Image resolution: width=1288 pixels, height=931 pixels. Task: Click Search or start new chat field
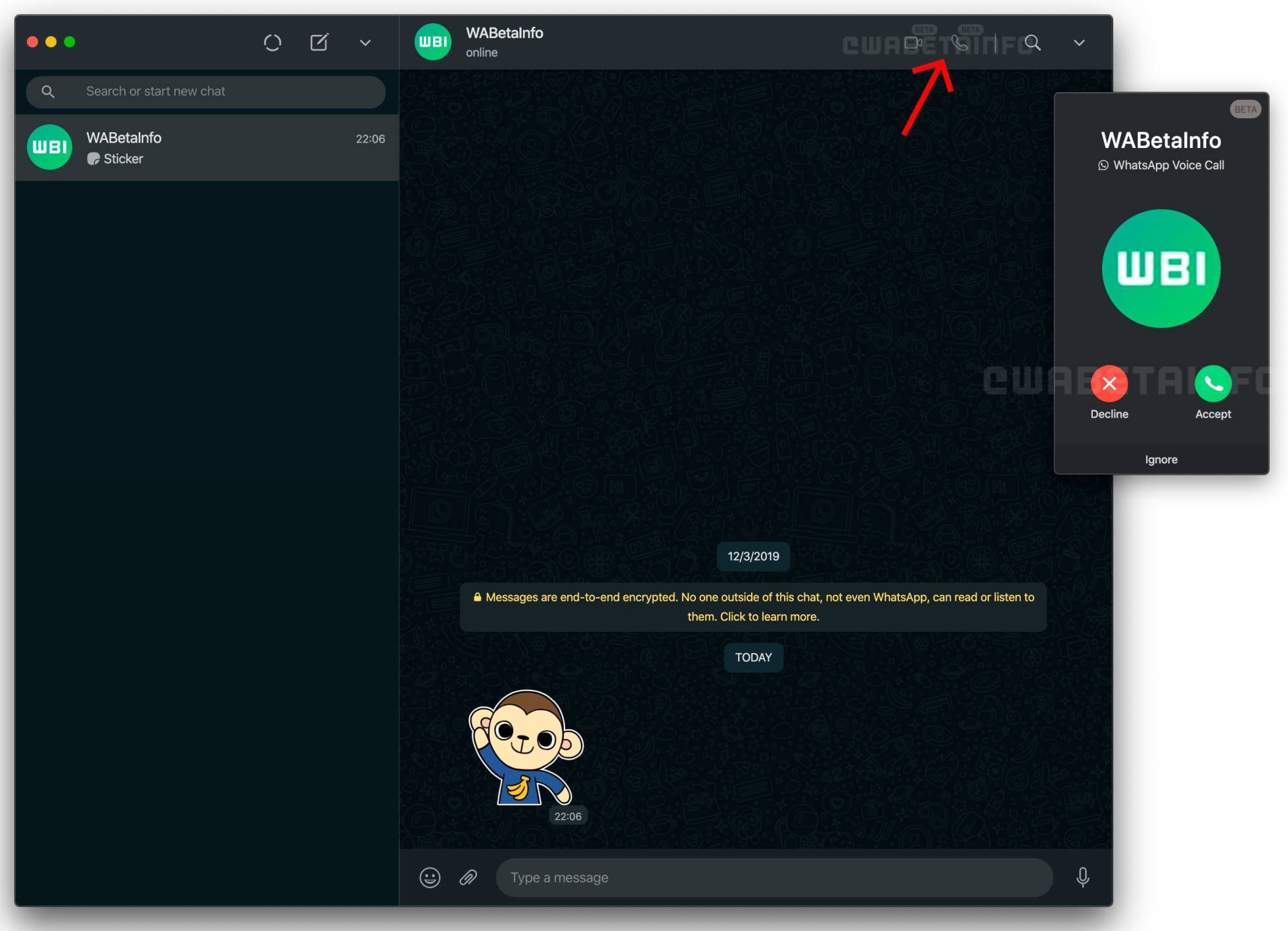(217, 91)
